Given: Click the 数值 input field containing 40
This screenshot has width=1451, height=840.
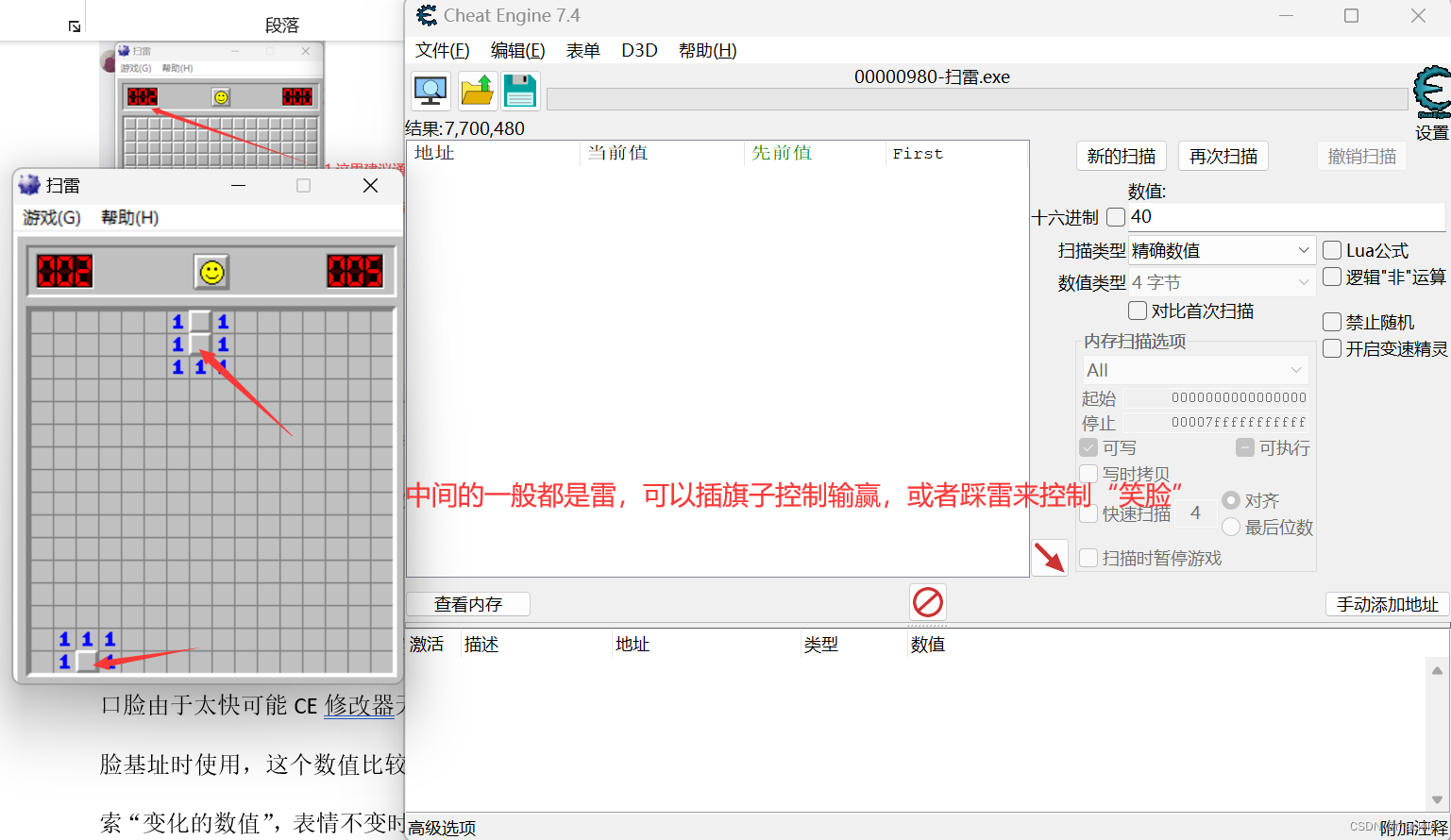Looking at the screenshot, I should pyautogui.click(x=1287, y=217).
